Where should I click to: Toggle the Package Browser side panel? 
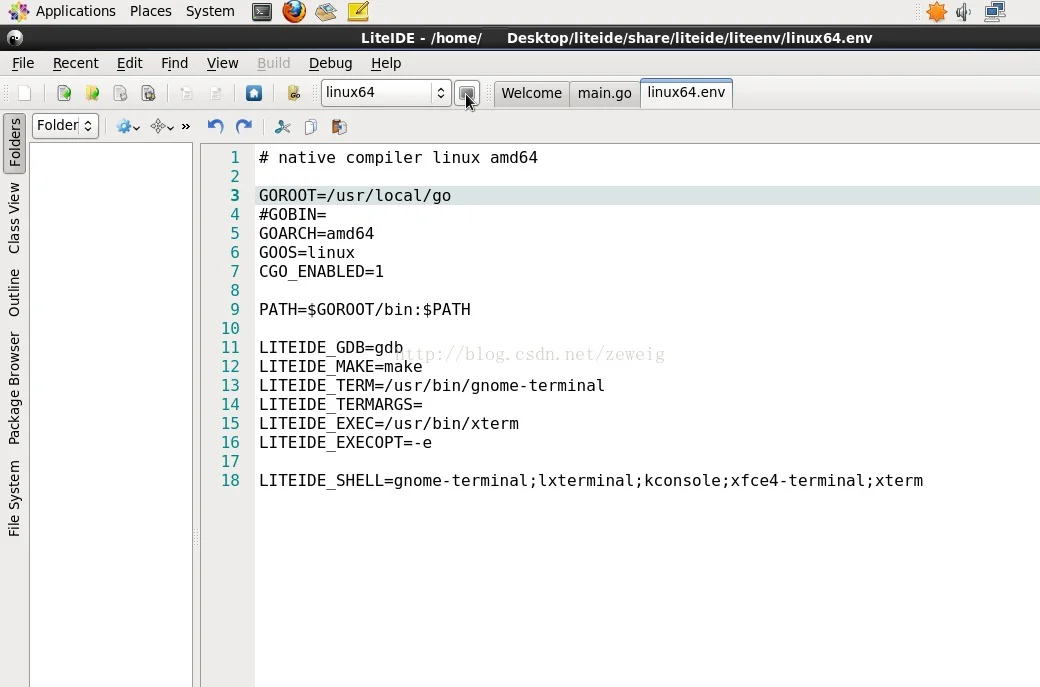point(15,388)
